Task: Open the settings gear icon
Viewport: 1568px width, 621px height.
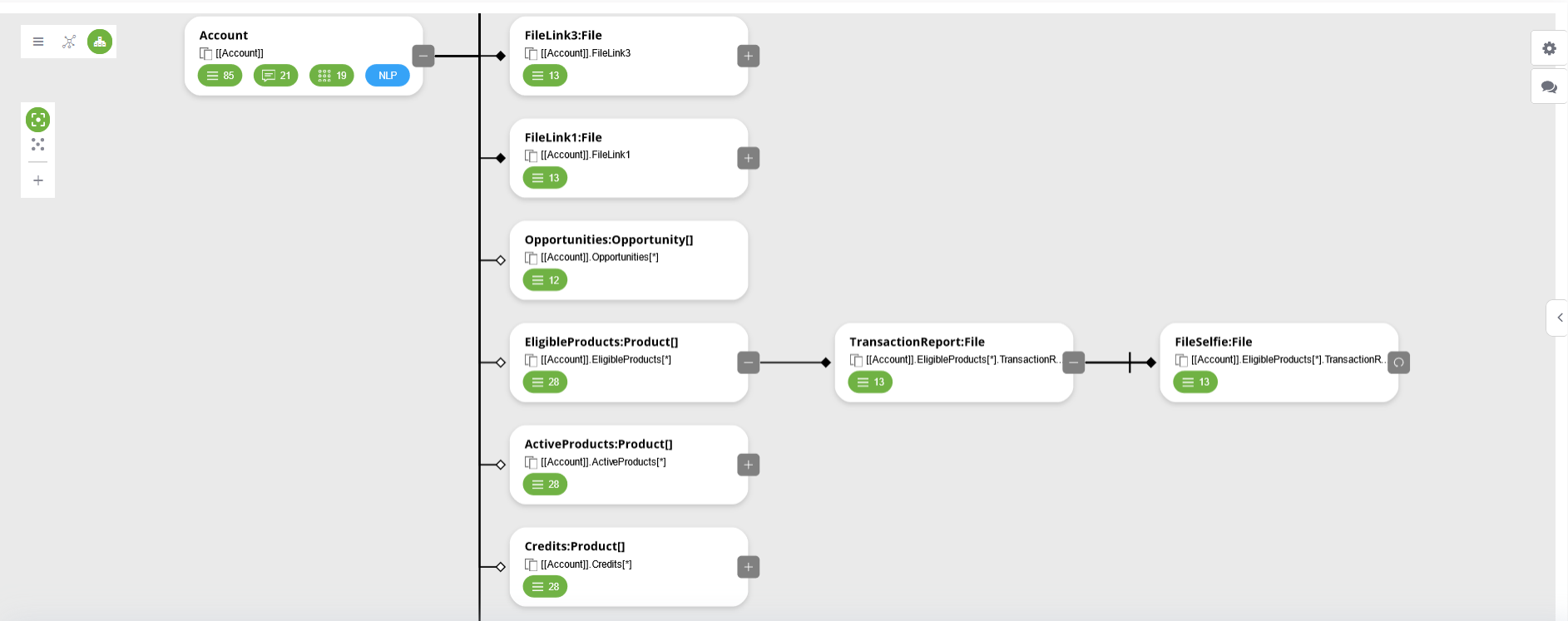Action: 1549,48
